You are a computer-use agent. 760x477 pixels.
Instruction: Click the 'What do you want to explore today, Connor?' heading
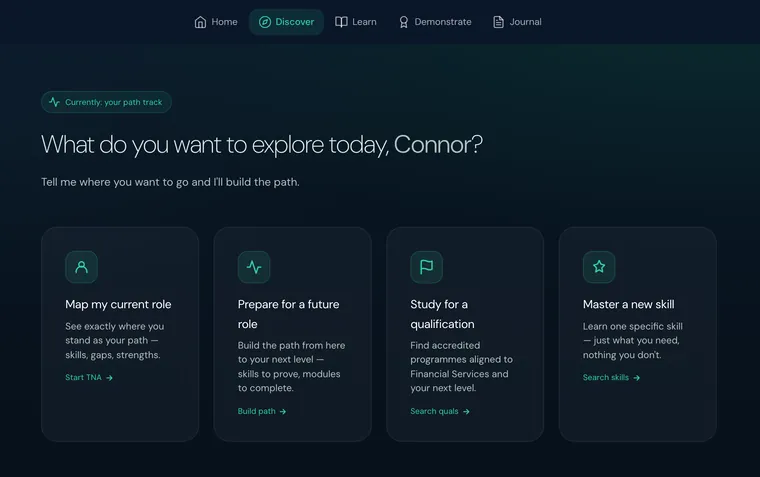pos(262,144)
